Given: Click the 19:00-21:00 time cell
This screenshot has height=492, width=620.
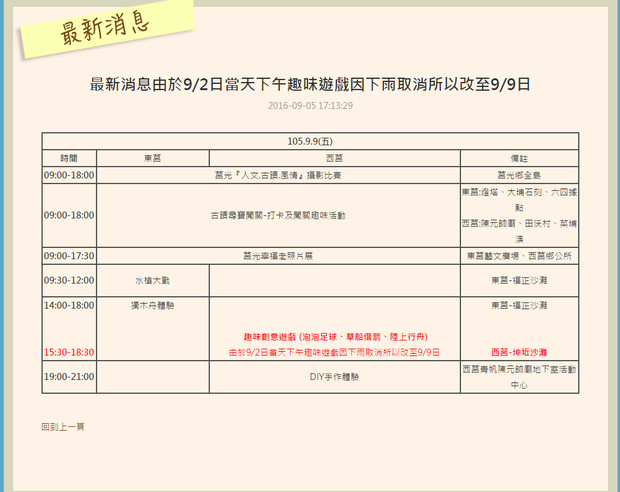Looking at the screenshot, I should (x=68, y=377).
